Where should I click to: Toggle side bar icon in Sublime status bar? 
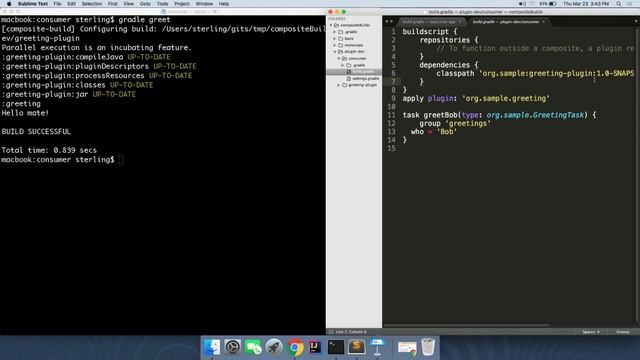pos(331,332)
